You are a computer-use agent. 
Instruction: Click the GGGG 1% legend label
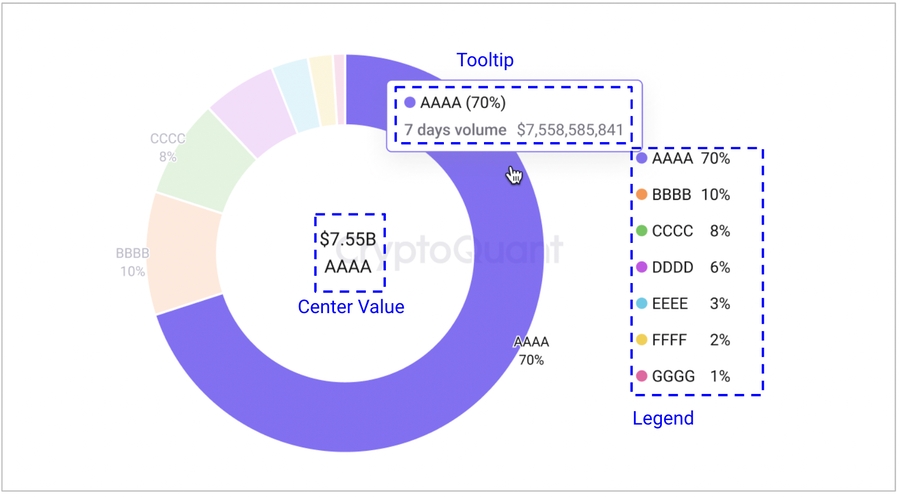[x=690, y=377]
